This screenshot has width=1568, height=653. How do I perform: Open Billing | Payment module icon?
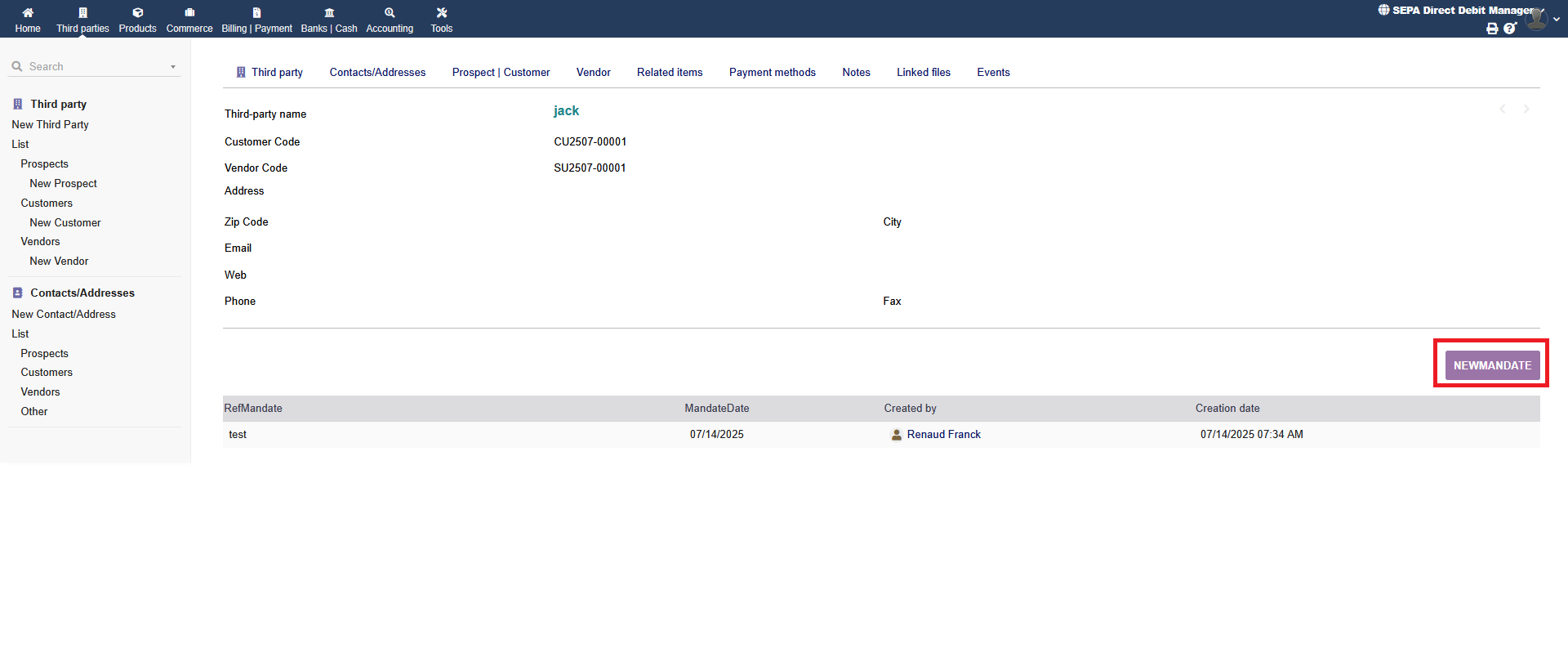click(x=256, y=13)
